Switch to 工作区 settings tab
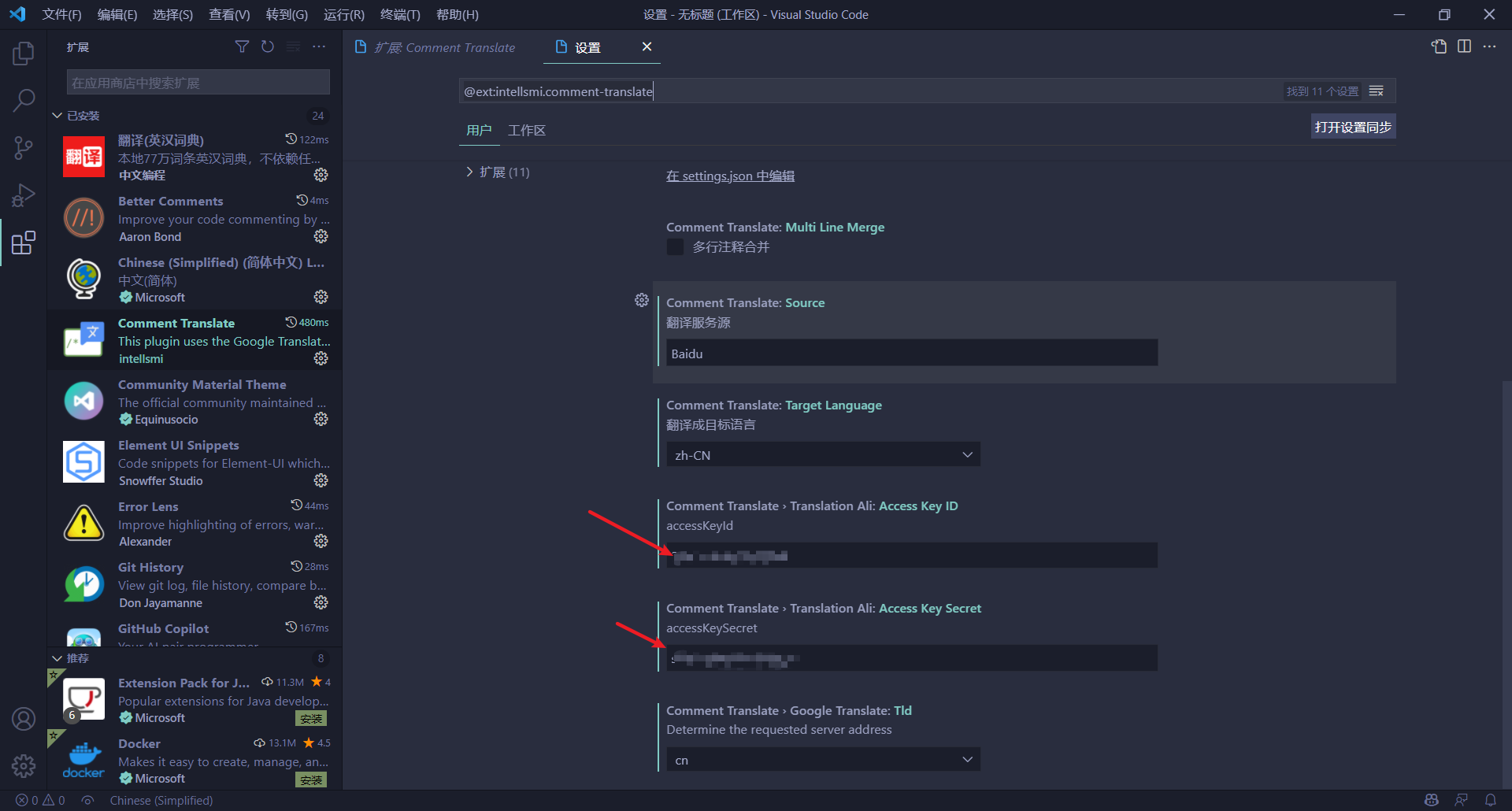Viewport: 1512px width, 811px height. point(527,130)
